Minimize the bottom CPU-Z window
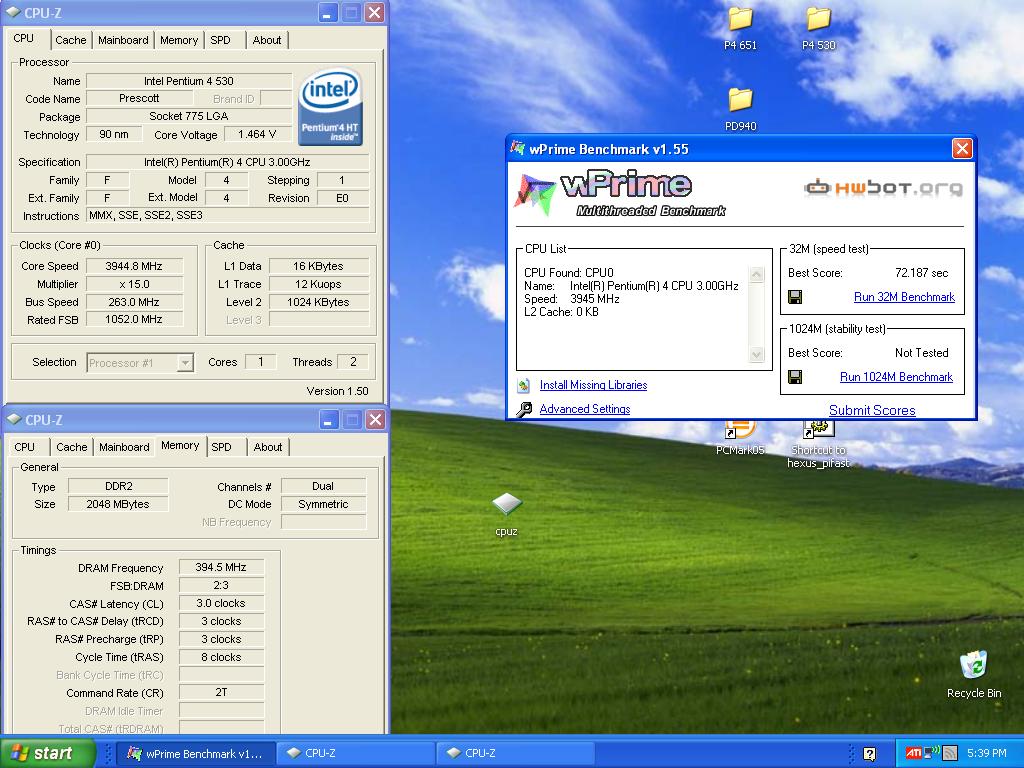 [x=328, y=420]
